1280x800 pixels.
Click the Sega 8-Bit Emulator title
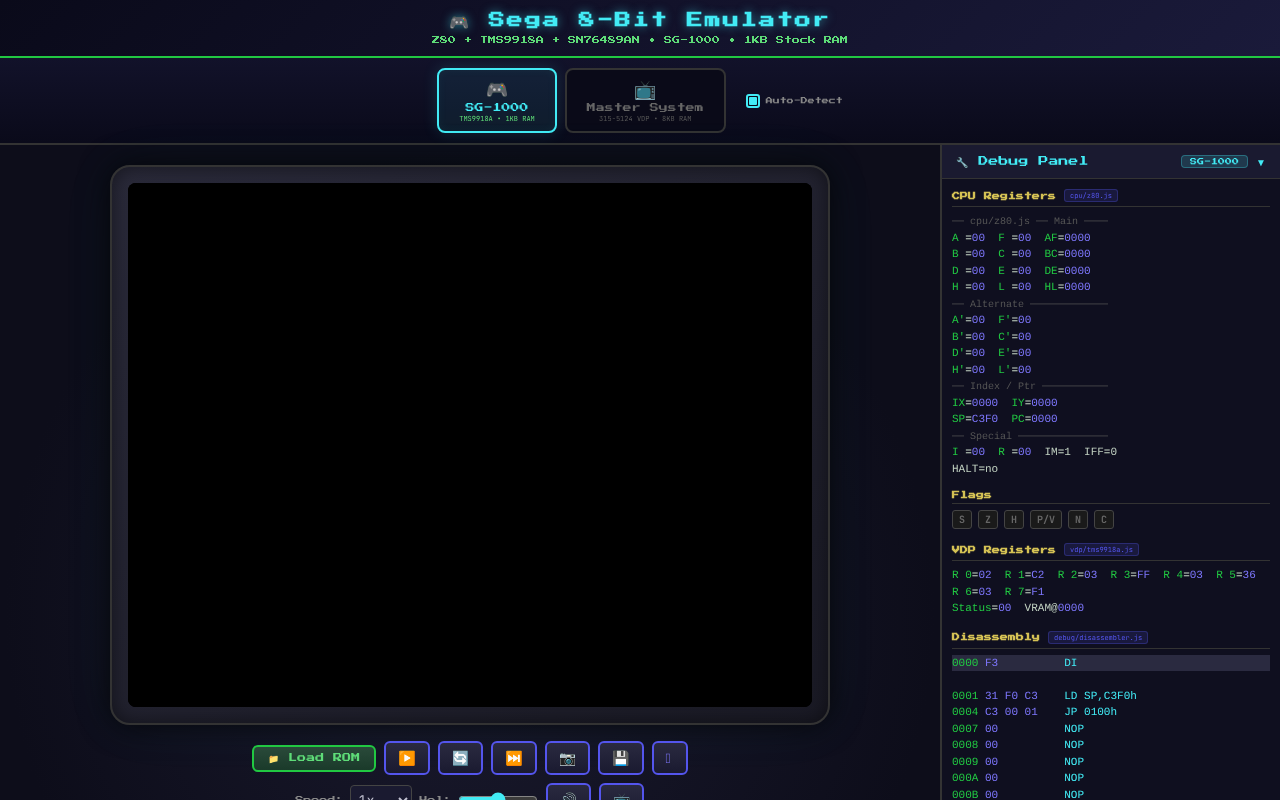point(658,20)
